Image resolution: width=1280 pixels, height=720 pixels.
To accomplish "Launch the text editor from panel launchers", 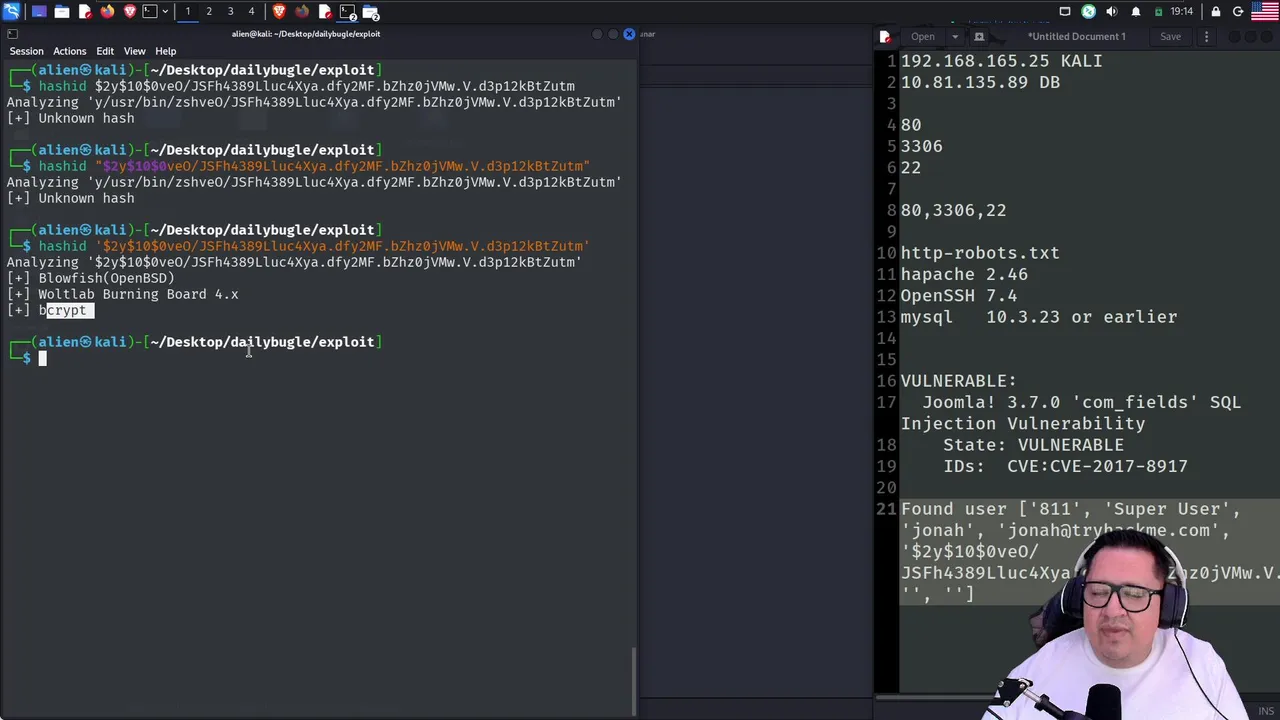I will 85,12.
